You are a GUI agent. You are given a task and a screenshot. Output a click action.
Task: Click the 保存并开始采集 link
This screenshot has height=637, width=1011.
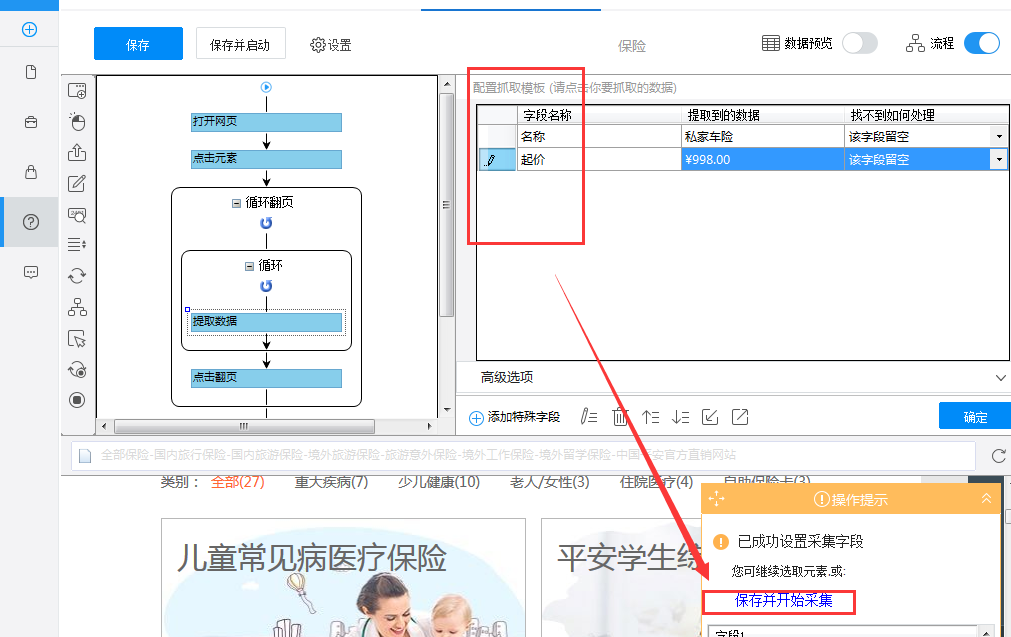click(x=783, y=600)
